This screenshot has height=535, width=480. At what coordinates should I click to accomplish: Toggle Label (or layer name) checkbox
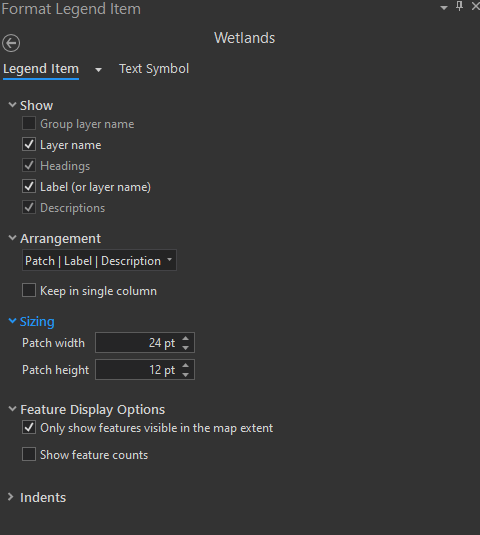[x=29, y=186]
